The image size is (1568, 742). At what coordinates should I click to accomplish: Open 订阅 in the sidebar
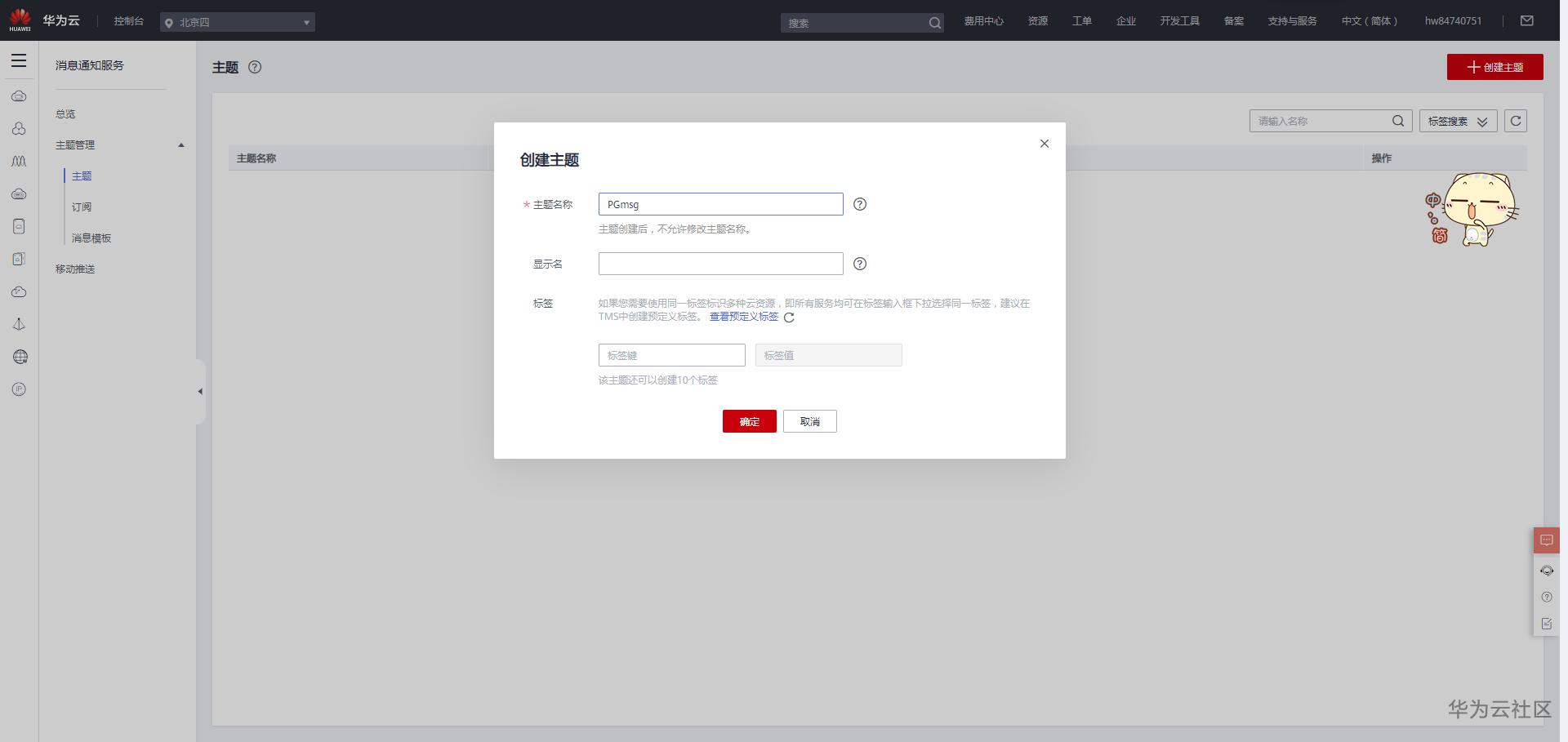[x=82, y=207]
